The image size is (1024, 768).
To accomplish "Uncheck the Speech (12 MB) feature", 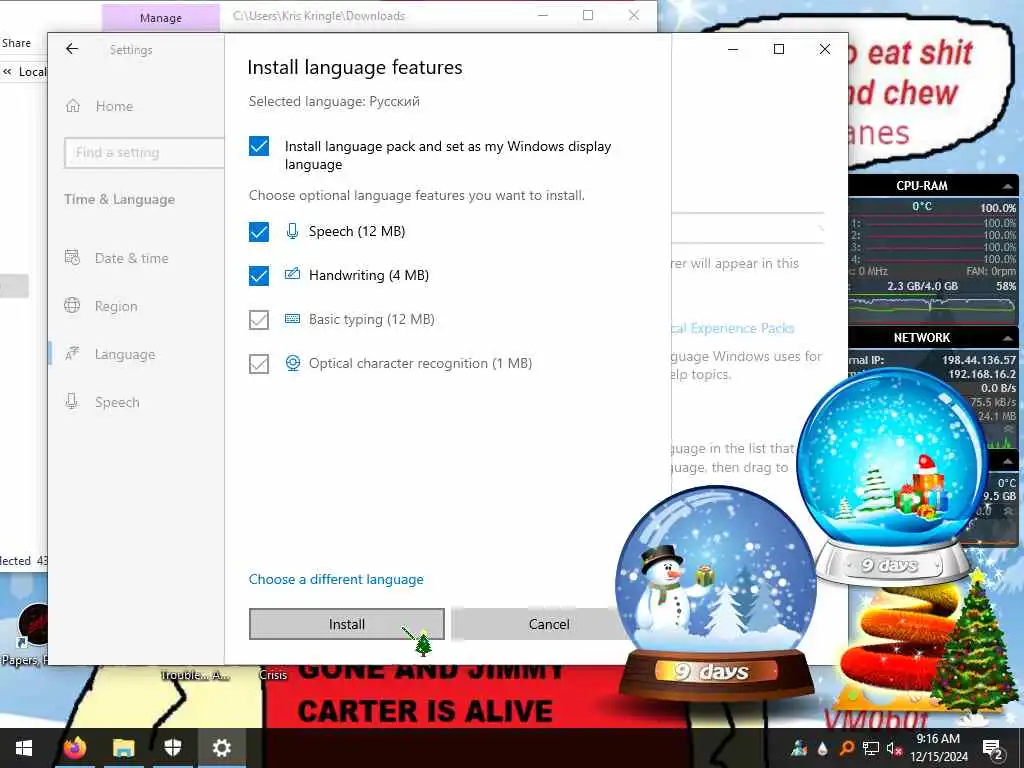I will (259, 231).
